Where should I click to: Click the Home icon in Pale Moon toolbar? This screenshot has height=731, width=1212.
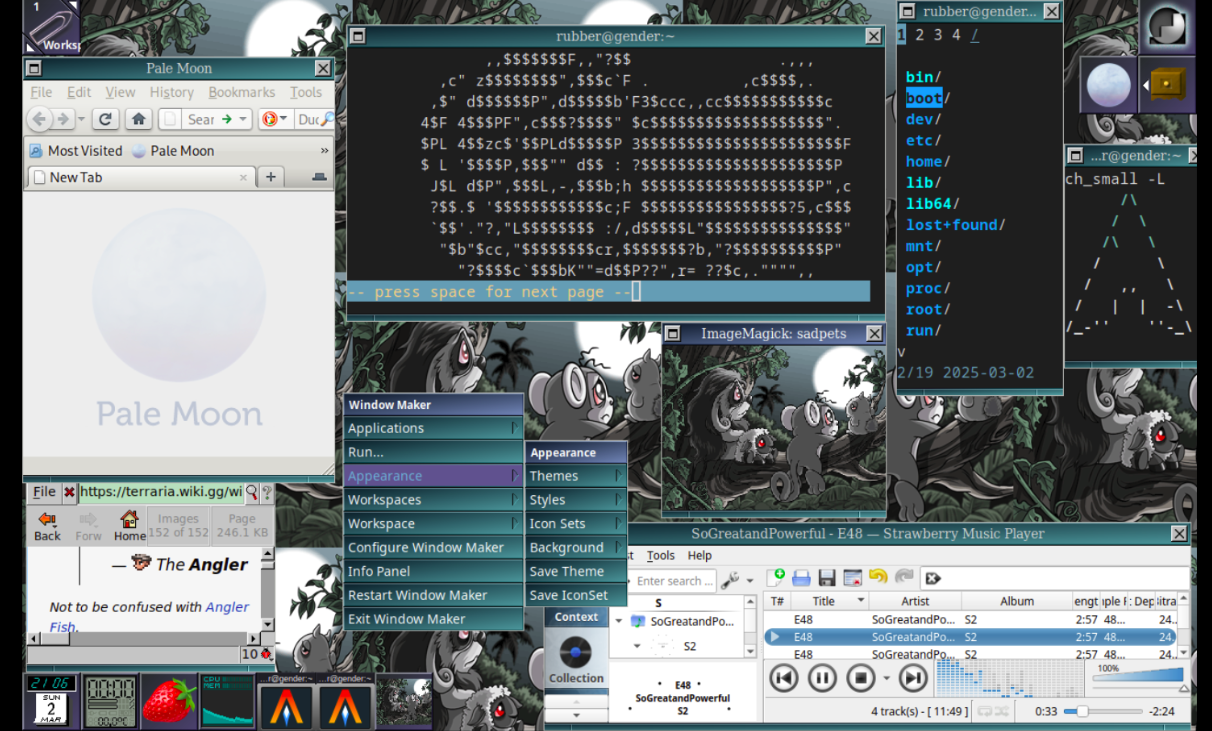coord(139,119)
